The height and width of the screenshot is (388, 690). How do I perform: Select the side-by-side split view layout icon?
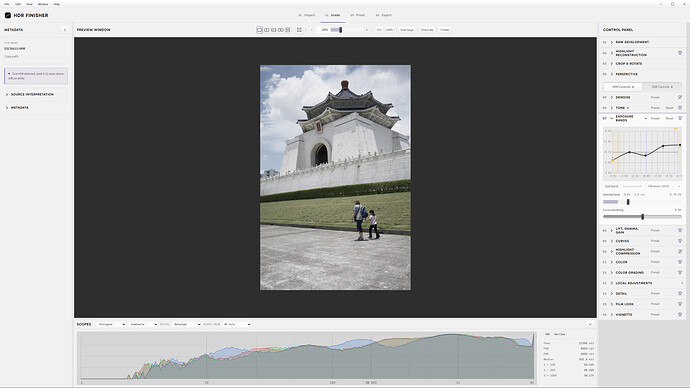(267, 30)
